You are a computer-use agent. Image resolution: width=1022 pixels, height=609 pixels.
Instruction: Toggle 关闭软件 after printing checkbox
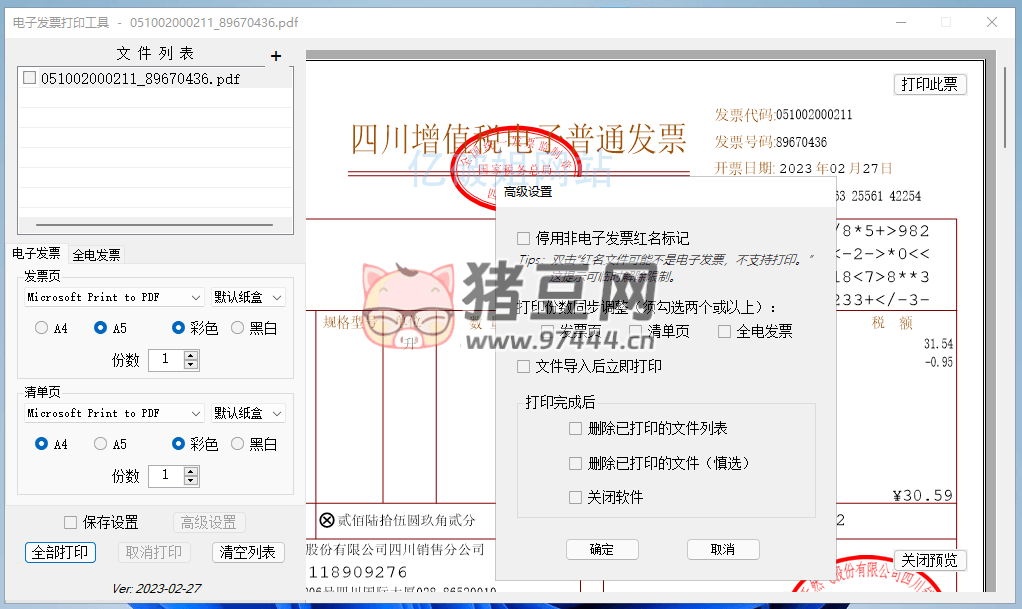tap(575, 497)
